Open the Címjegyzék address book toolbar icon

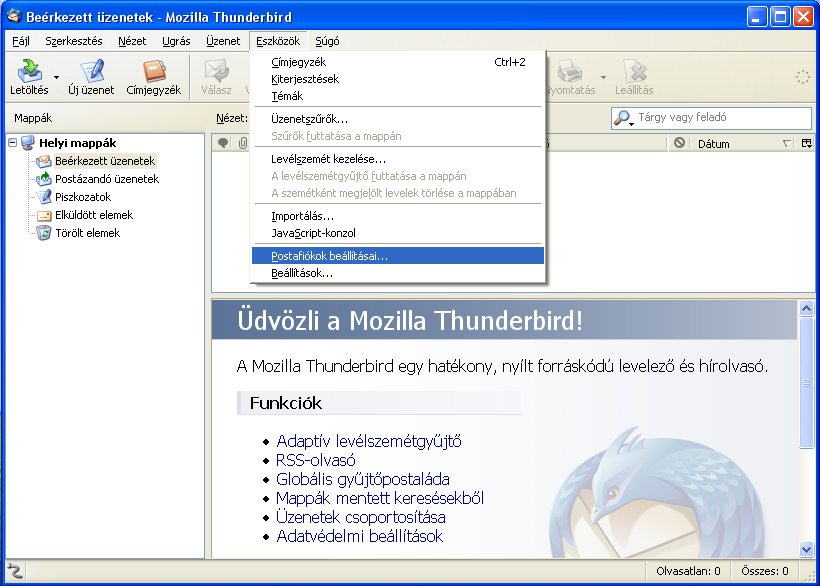154,71
